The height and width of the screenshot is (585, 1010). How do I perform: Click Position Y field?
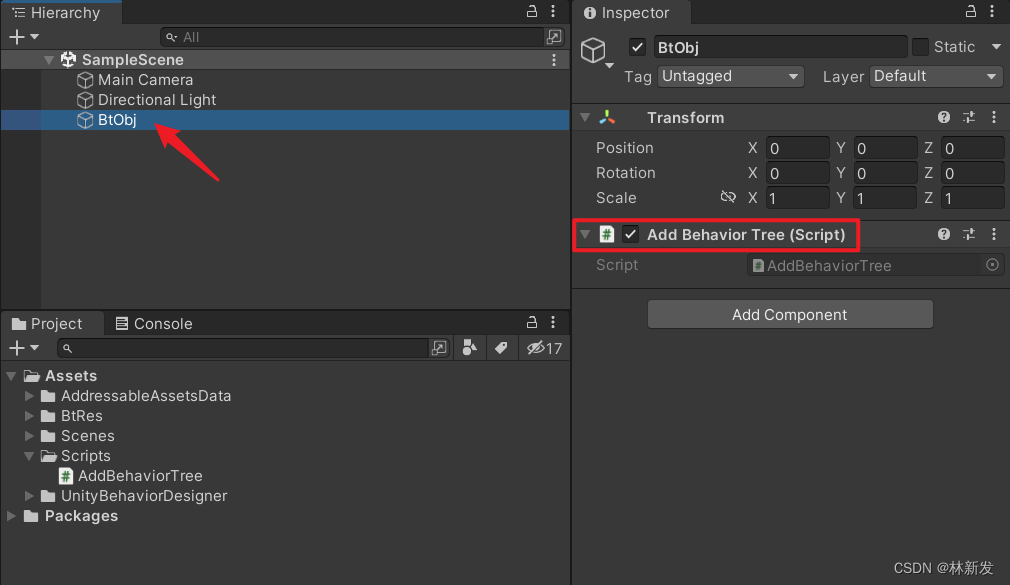click(x=885, y=148)
